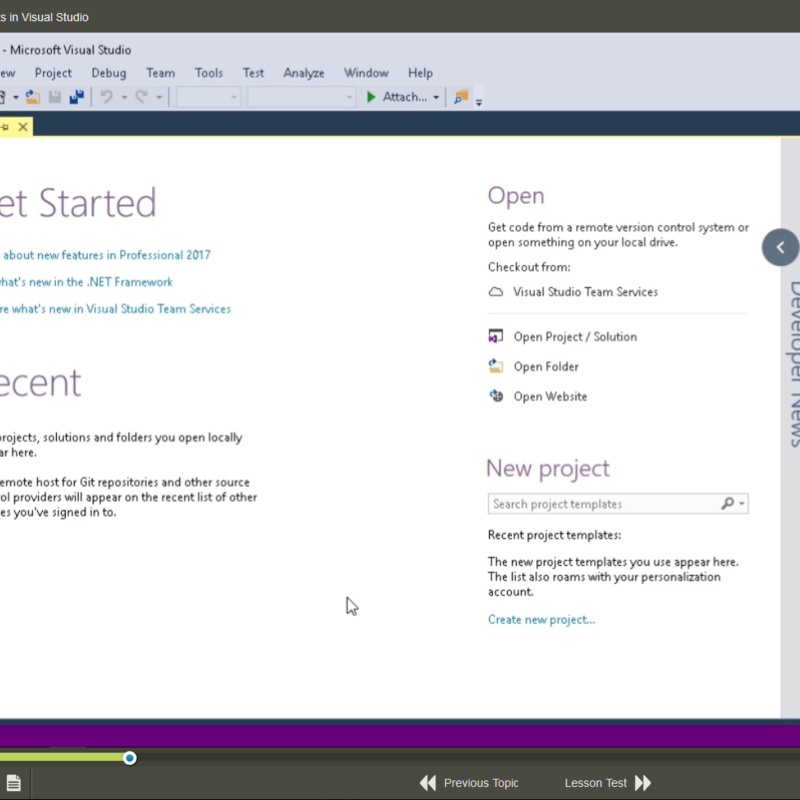Click the 'Open' section heading

tap(516, 195)
